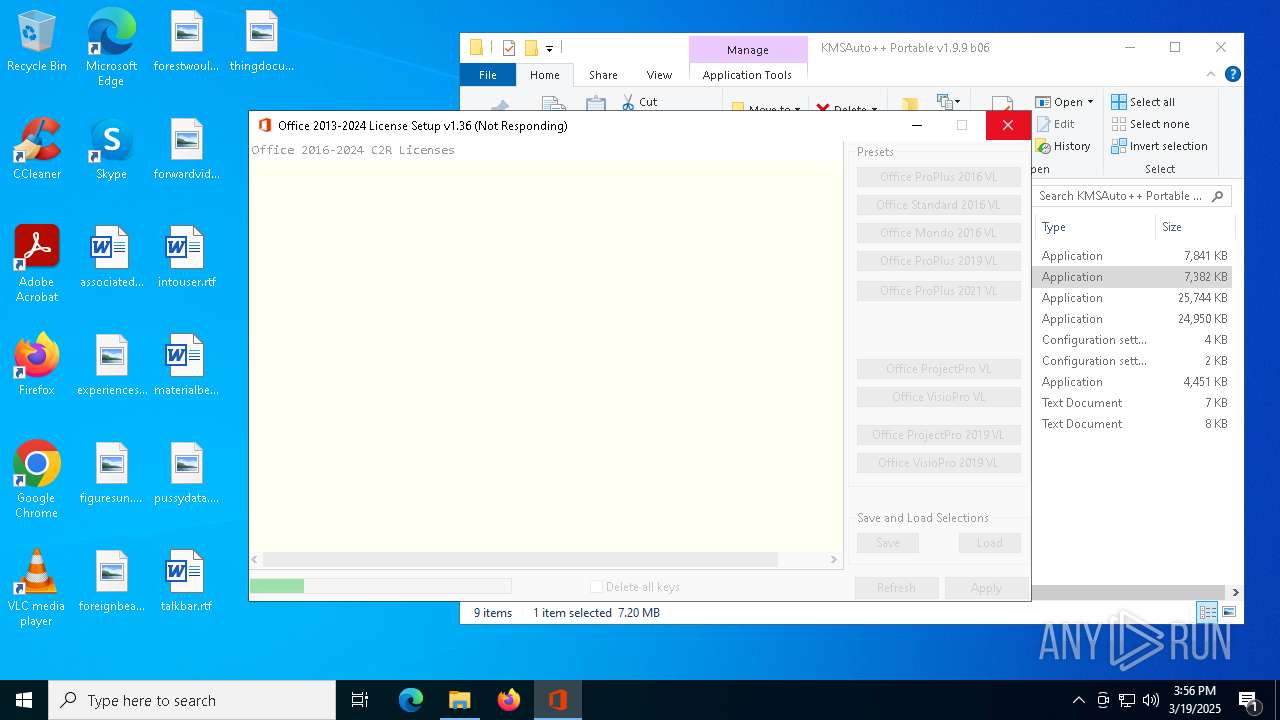The width and height of the screenshot is (1280, 720).
Task: Click the Manage contextual tab header
Action: click(748, 50)
